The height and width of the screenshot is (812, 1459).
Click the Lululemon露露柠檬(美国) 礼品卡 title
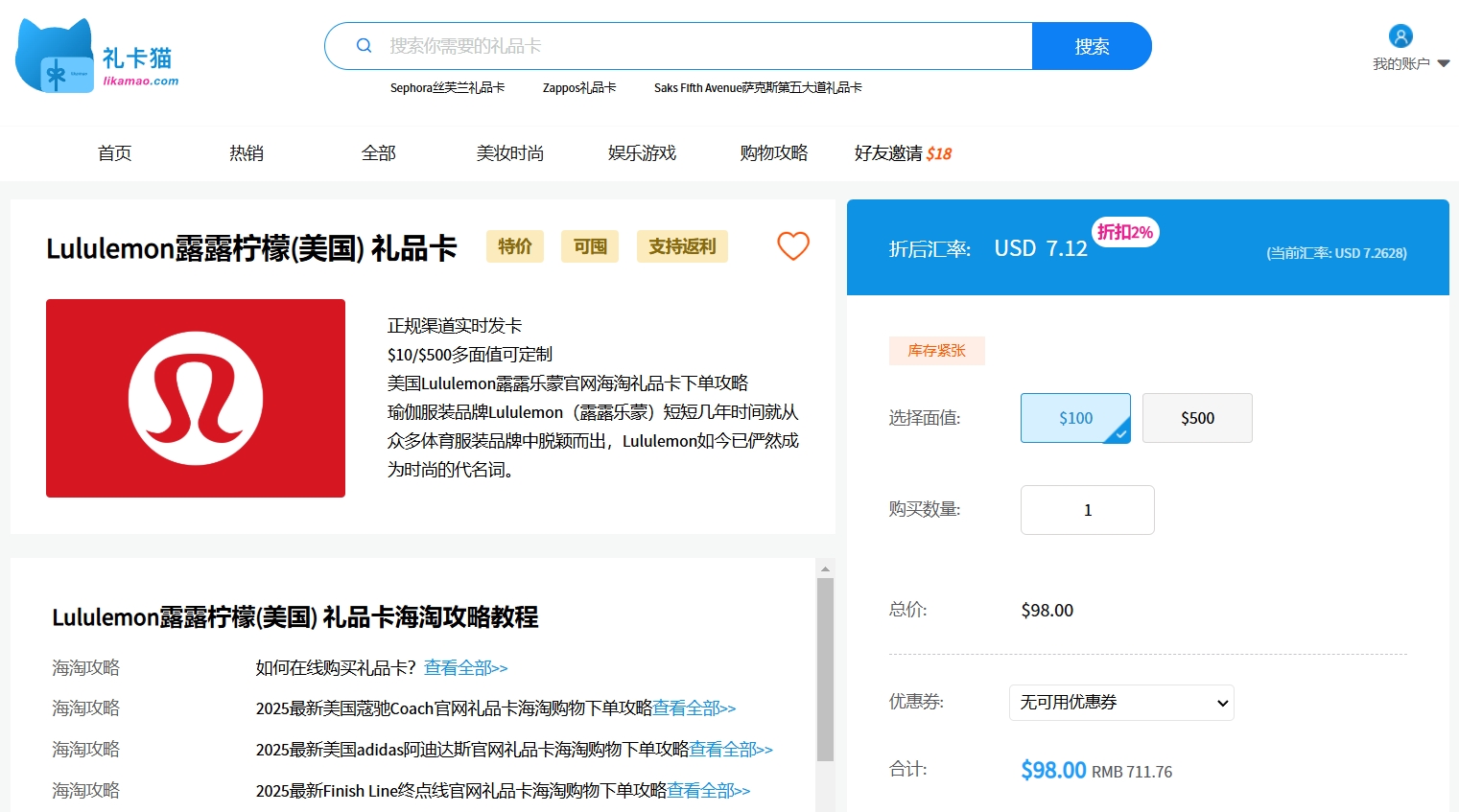(x=252, y=248)
